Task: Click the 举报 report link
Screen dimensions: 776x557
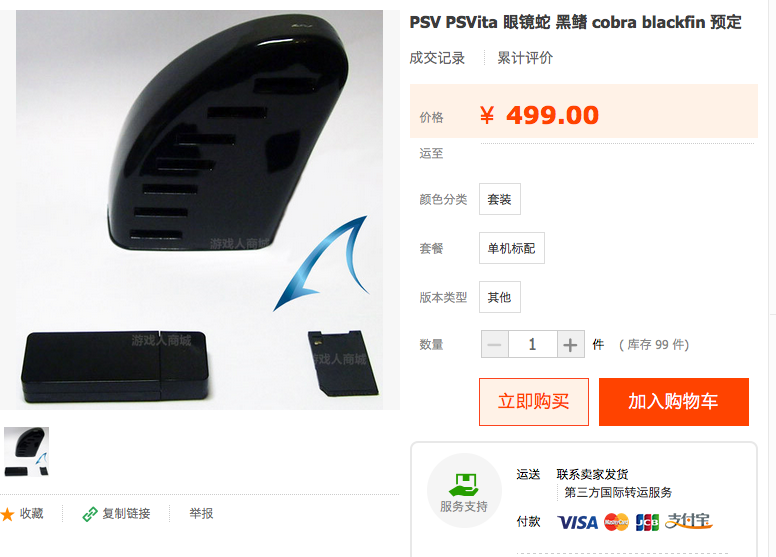Action: 201,513
